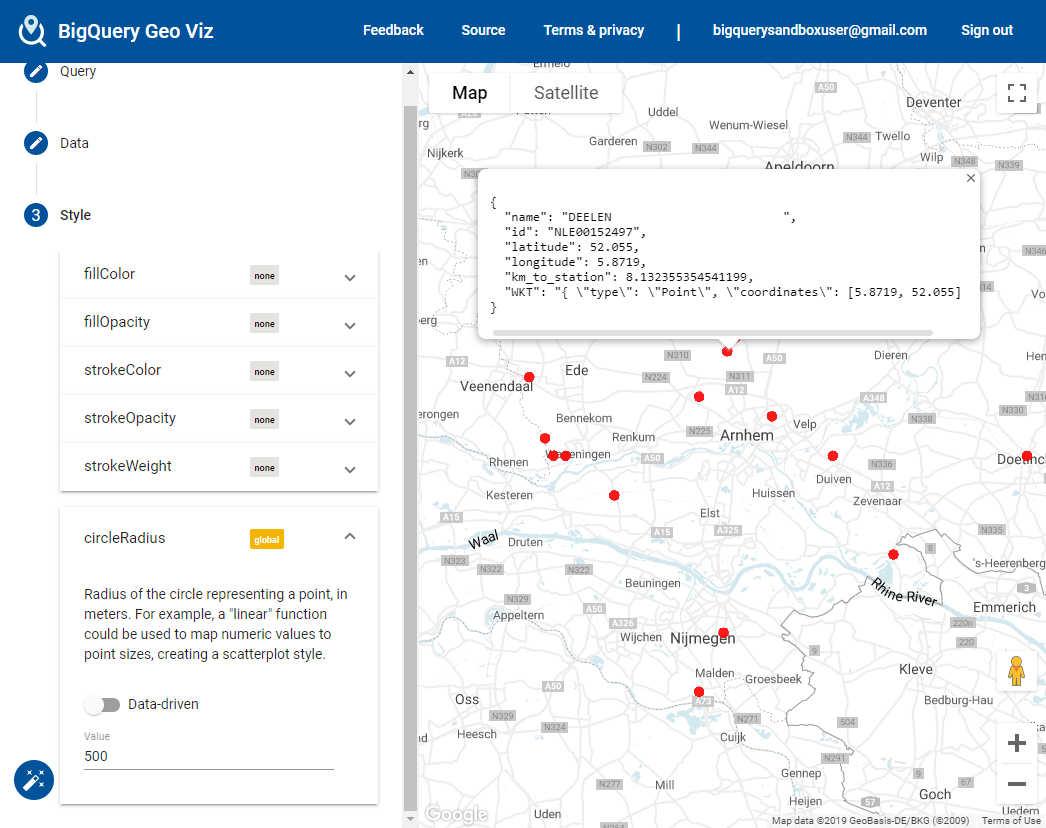Click the scrollbar up arrow

(410, 72)
